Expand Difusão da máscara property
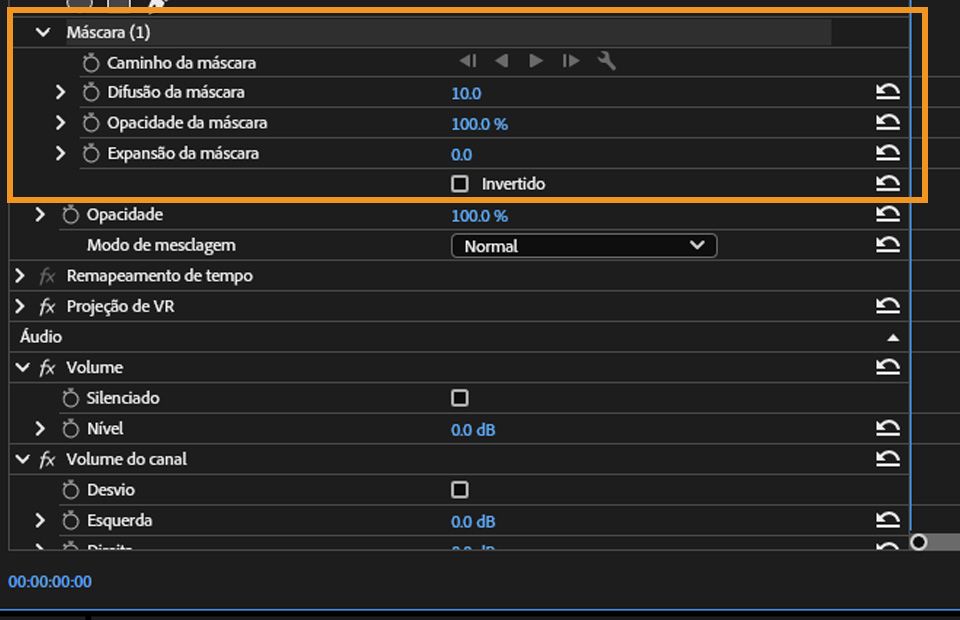Viewport: 960px width, 620px height. coord(60,92)
